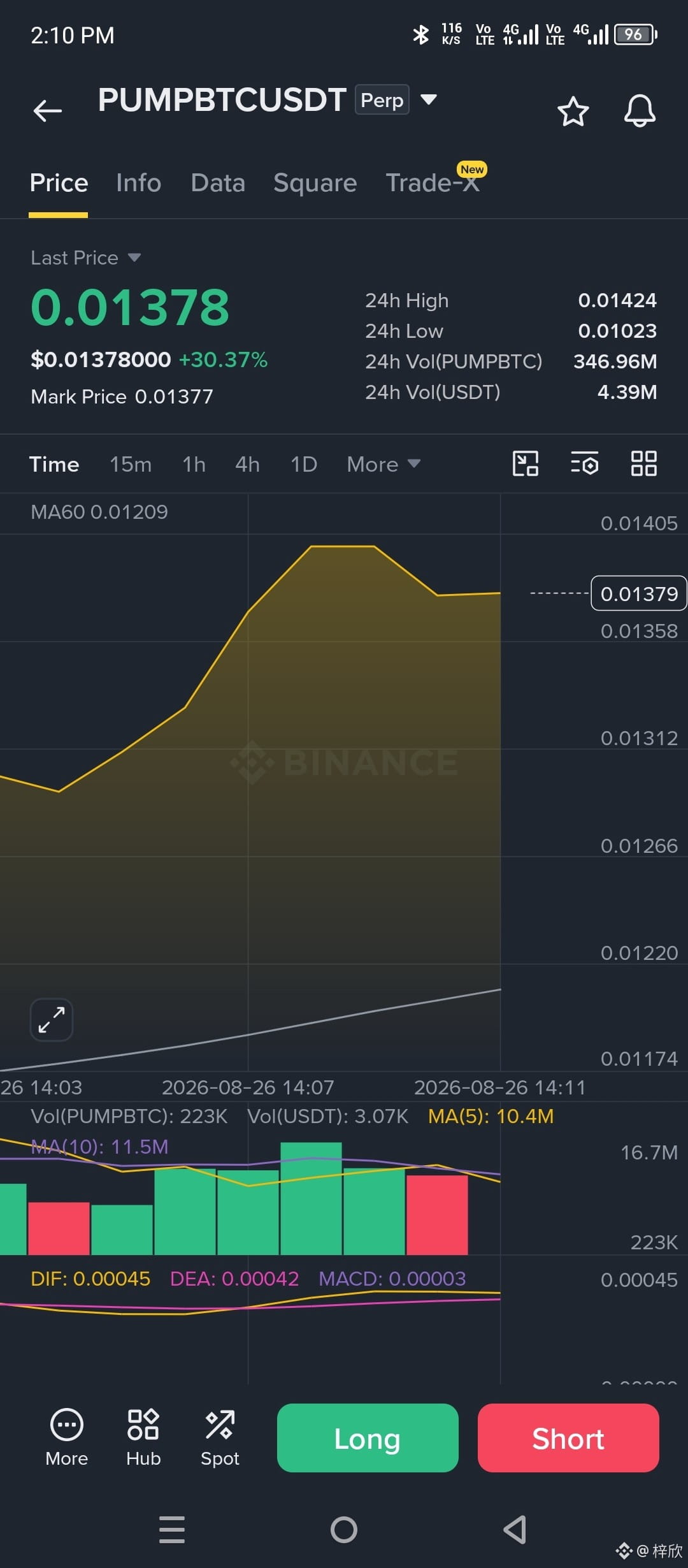Open the Last Price dropdown
688x1568 pixels.
pyautogui.click(x=86, y=258)
